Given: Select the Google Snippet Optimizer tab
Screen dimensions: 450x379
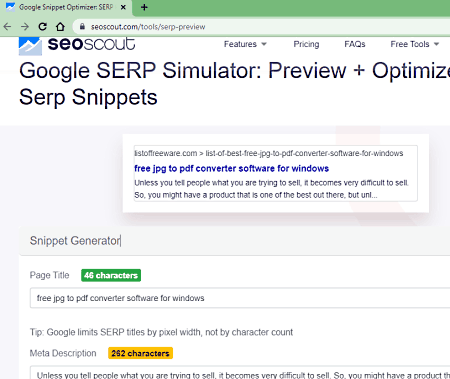Looking at the screenshot, I should (66, 7).
